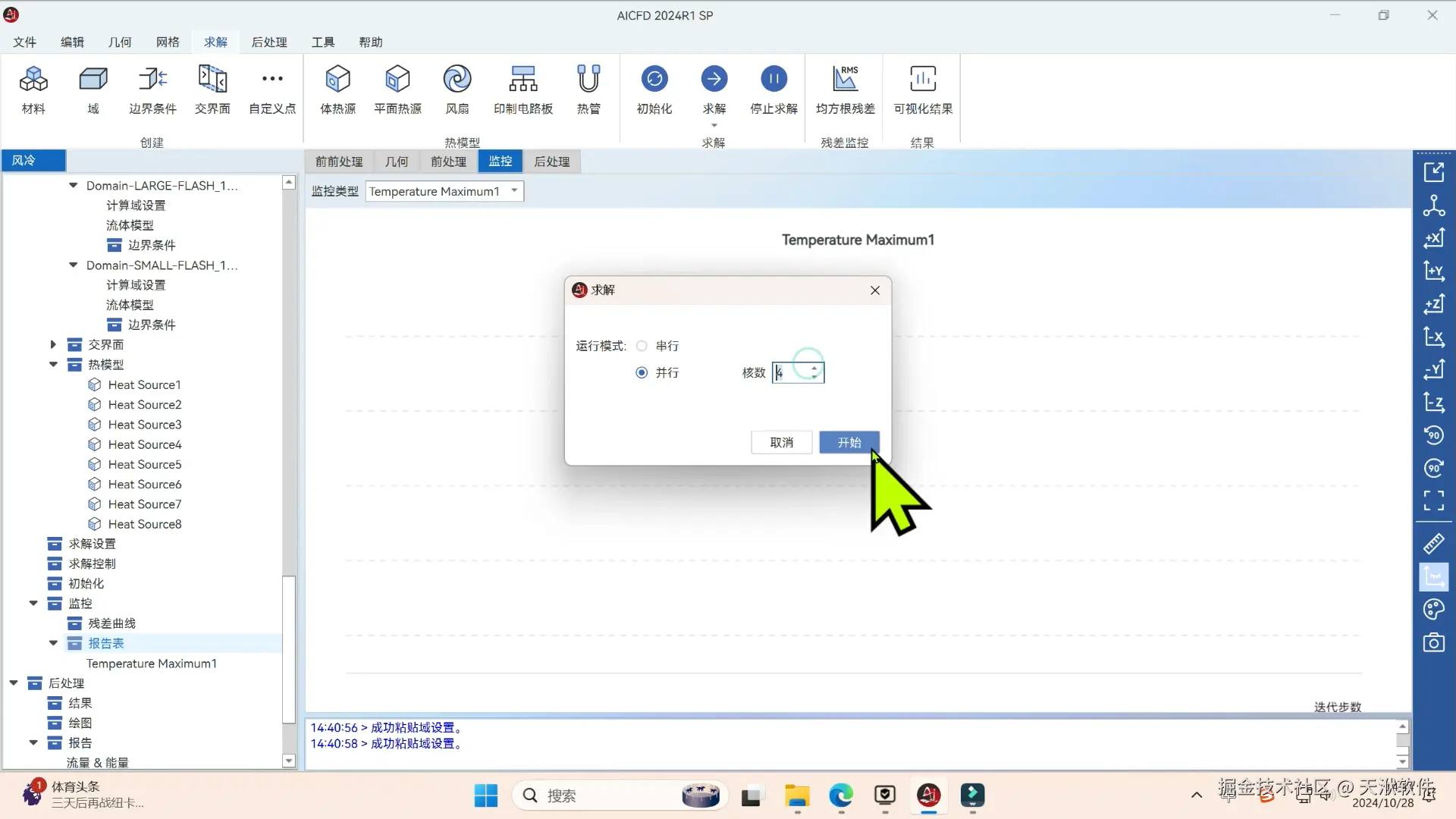
Task: Click the 开始 start button
Action: click(849, 442)
